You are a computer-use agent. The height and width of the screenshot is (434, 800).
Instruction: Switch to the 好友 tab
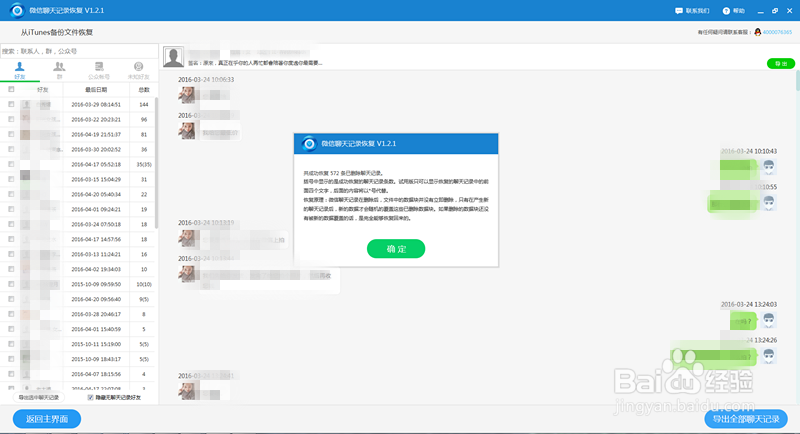click(19, 70)
